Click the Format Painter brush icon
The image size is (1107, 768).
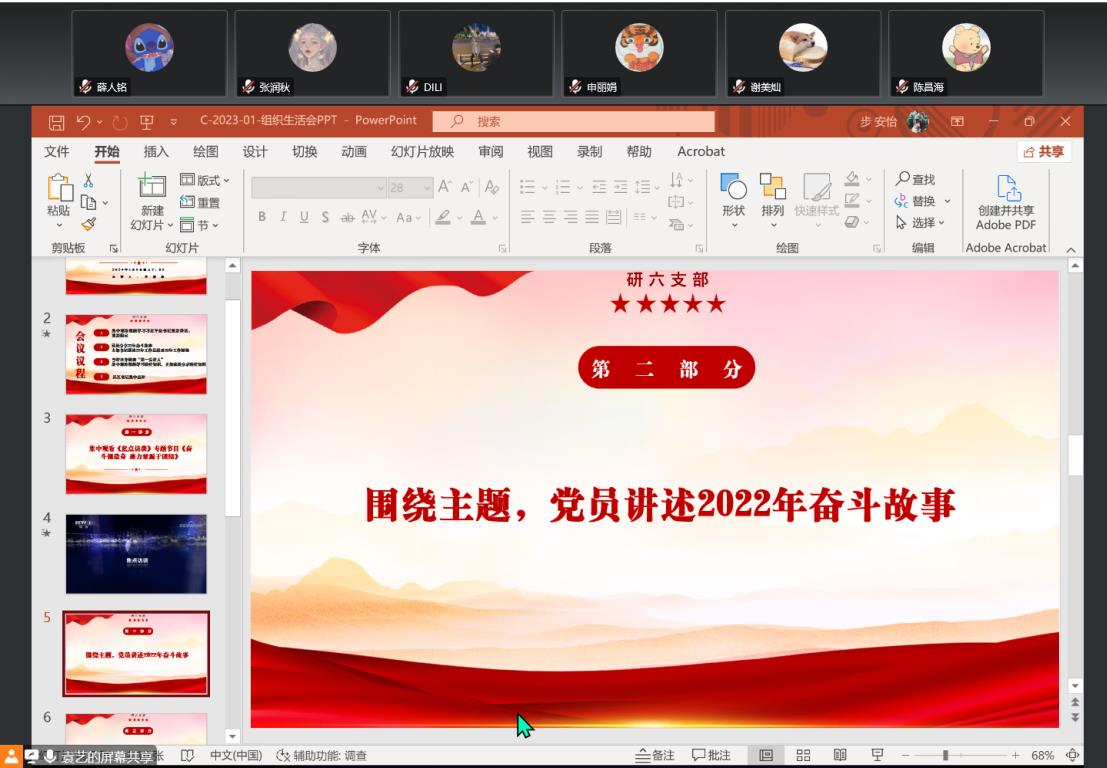[88, 225]
